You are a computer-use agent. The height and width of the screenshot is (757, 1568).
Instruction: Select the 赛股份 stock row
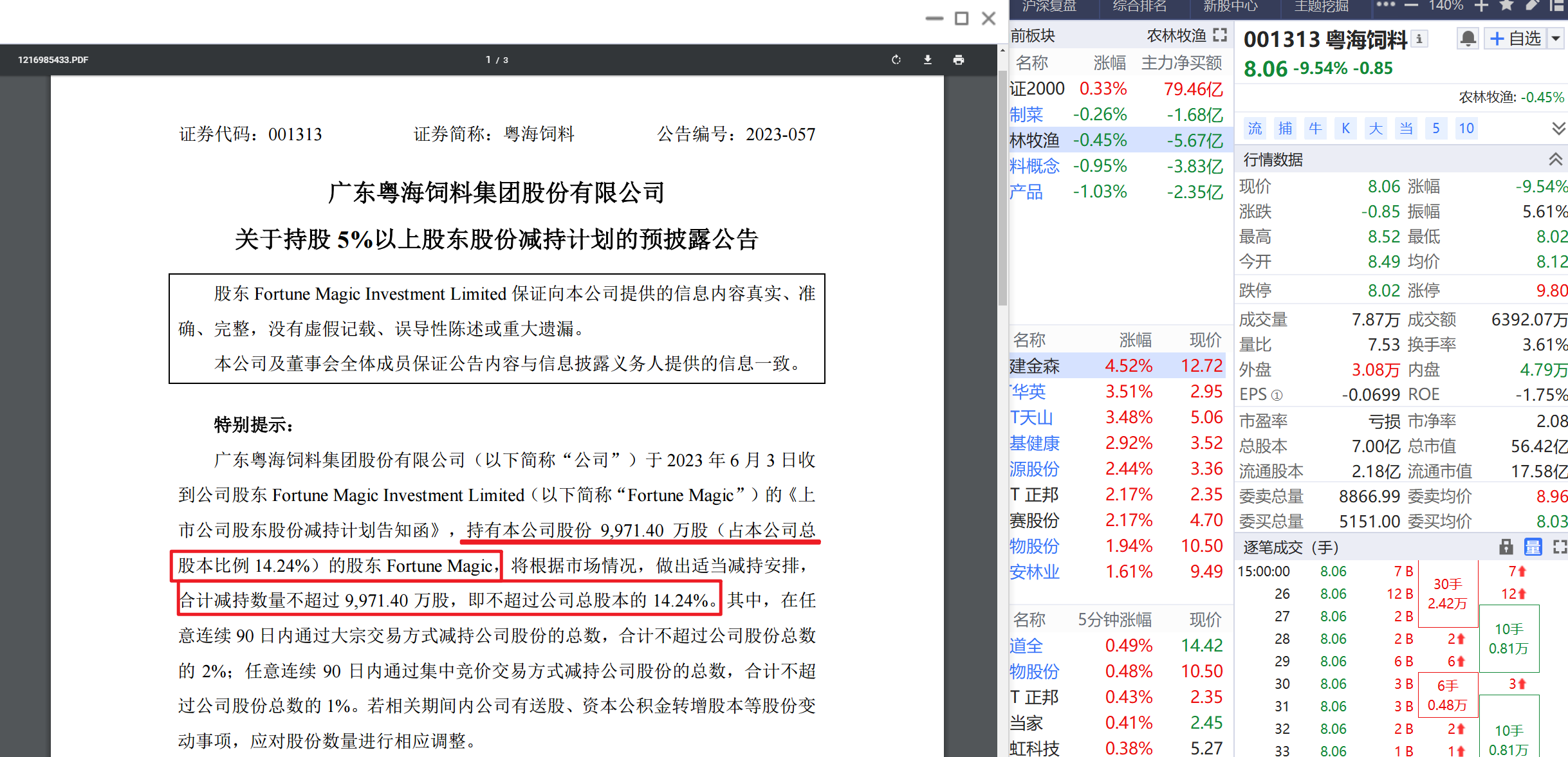(x=1118, y=520)
